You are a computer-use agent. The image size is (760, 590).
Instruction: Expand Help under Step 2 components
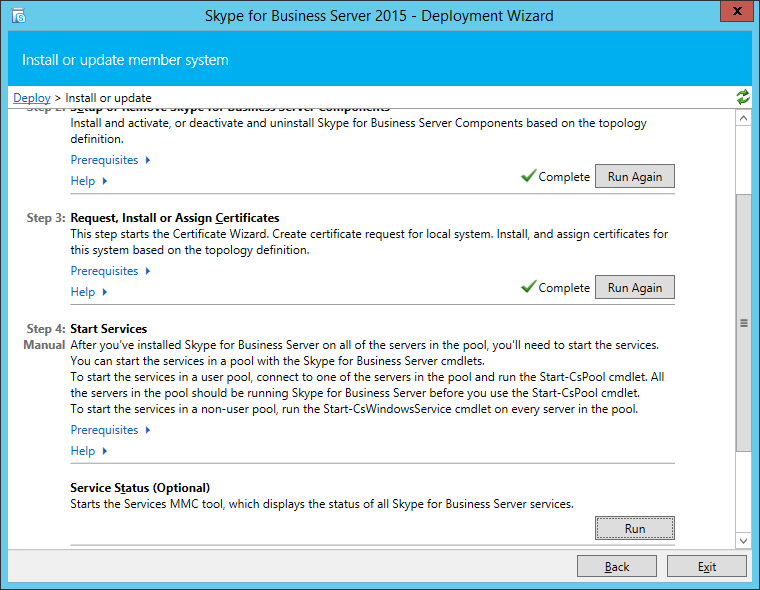pyautogui.click(x=89, y=181)
